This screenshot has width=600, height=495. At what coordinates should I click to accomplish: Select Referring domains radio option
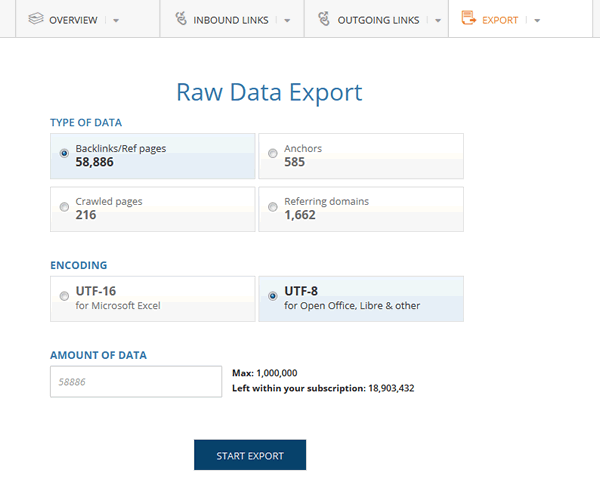273,207
